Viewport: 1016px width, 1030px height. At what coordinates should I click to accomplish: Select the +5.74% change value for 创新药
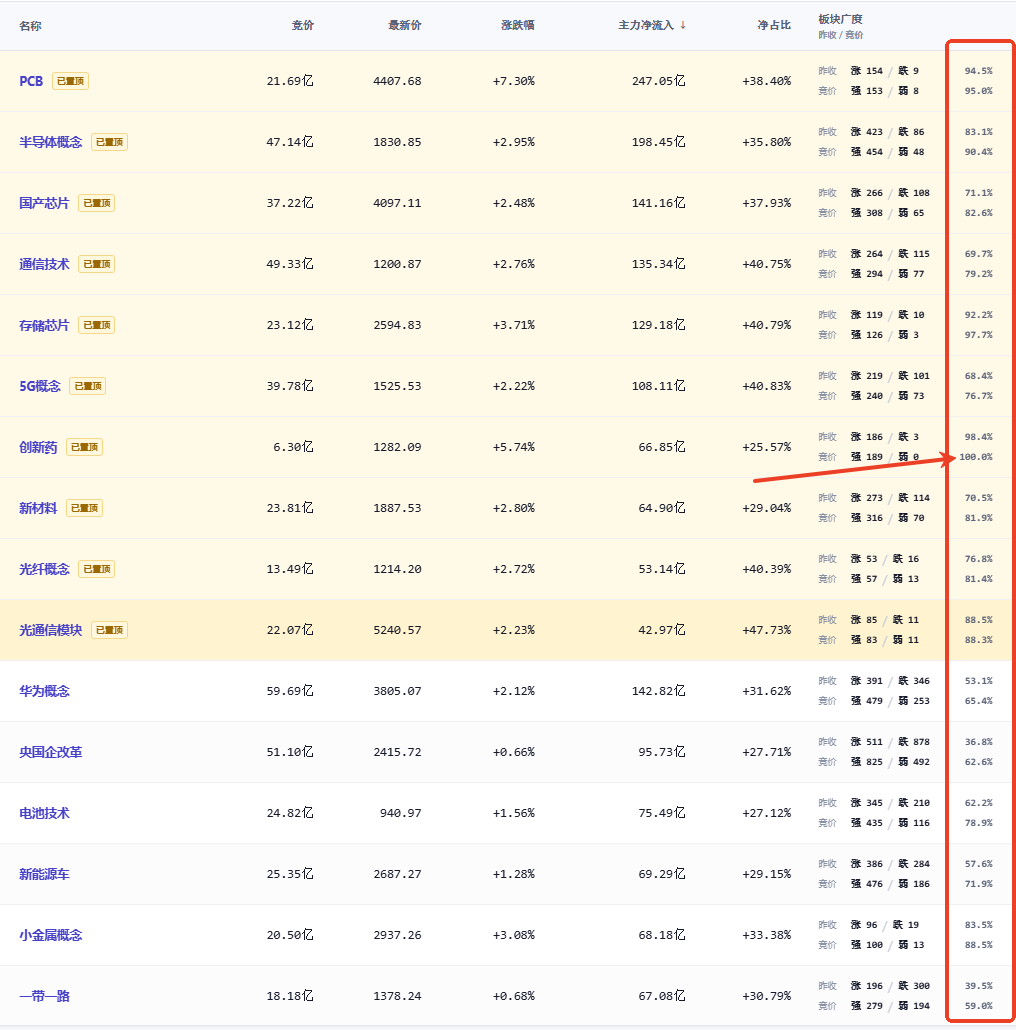point(514,447)
